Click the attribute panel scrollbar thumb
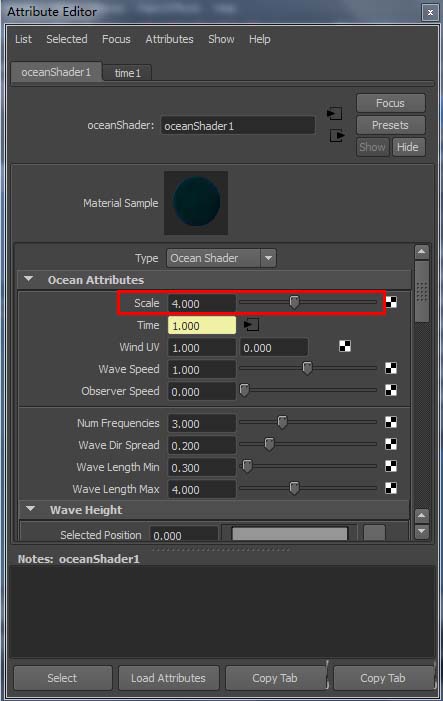The height and width of the screenshot is (701, 443). tap(422, 291)
